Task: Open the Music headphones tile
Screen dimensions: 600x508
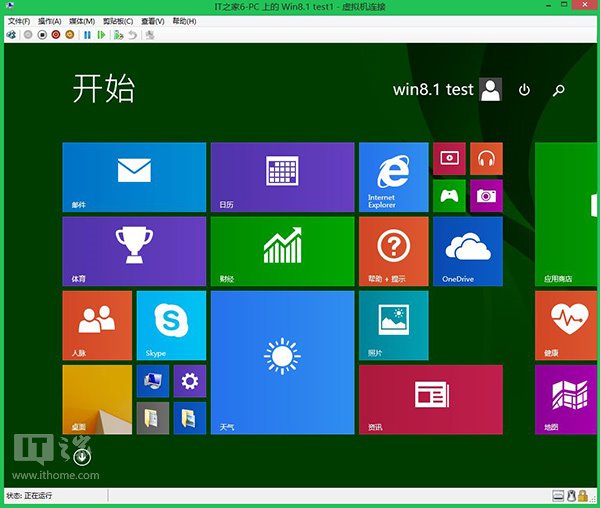Action: tap(486, 158)
